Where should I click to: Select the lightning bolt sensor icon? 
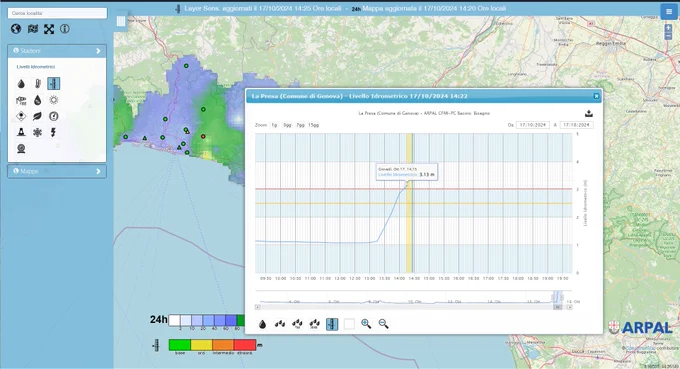tap(53, 132)
